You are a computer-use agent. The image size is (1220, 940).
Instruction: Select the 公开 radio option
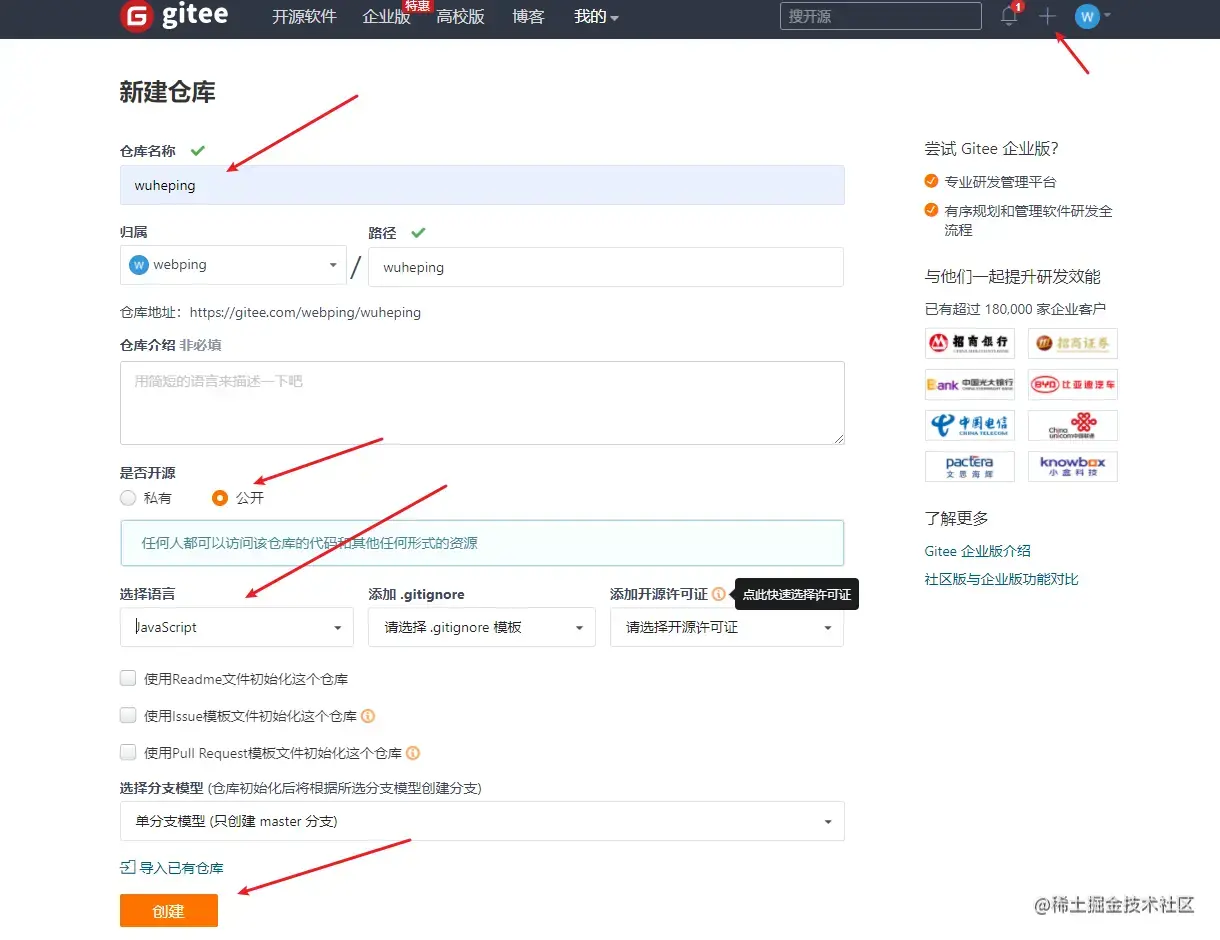coord(220,498)
